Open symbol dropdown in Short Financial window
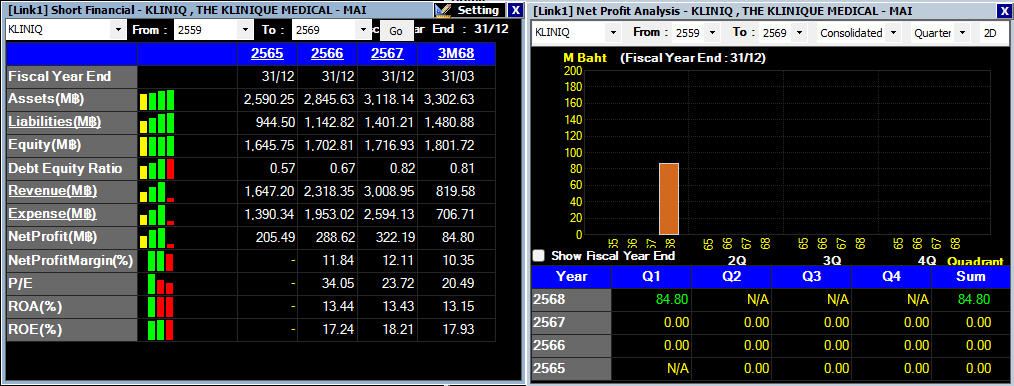Screen dimensions: 1014x386 [x=118, y=30]
